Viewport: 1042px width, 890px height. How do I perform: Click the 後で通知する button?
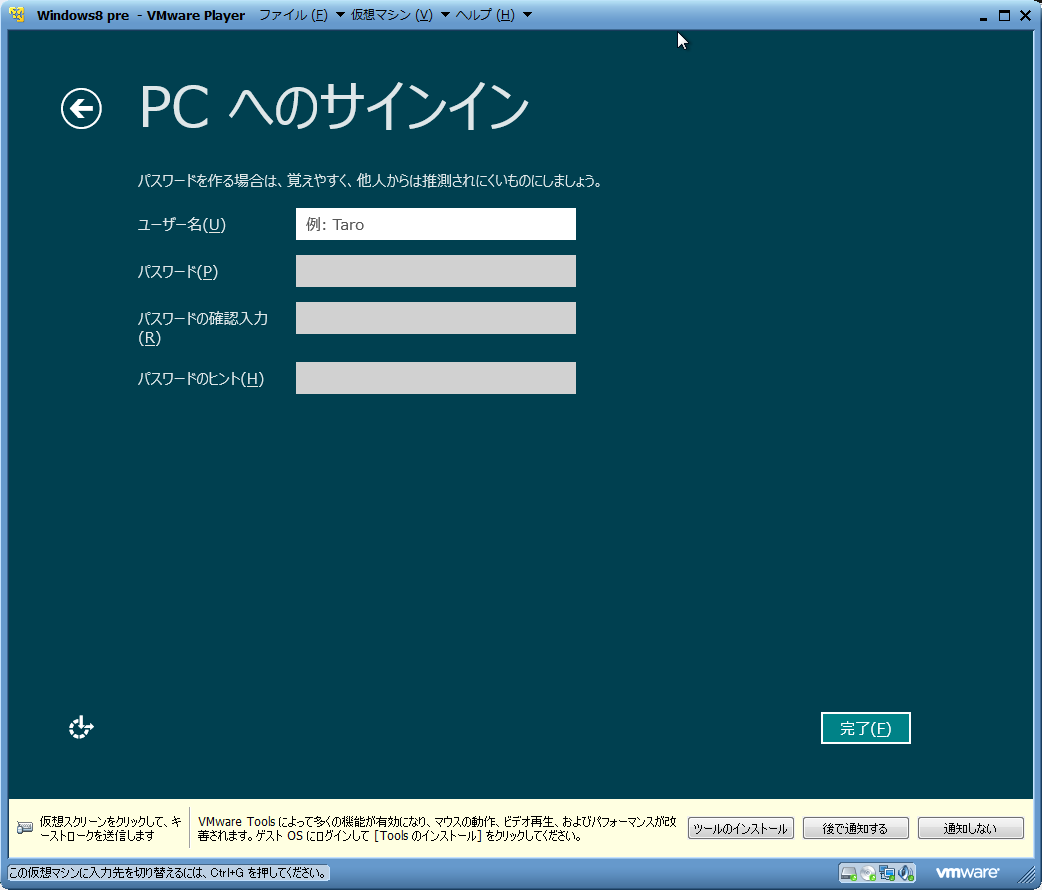pyautogui.click(x=855, y=828)
